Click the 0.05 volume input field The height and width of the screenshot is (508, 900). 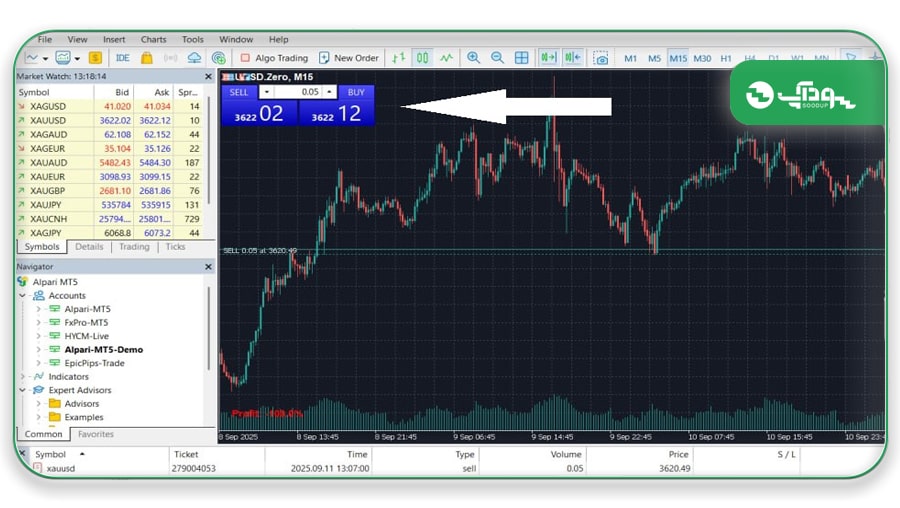pyautogui.click(x=298, y=92)
